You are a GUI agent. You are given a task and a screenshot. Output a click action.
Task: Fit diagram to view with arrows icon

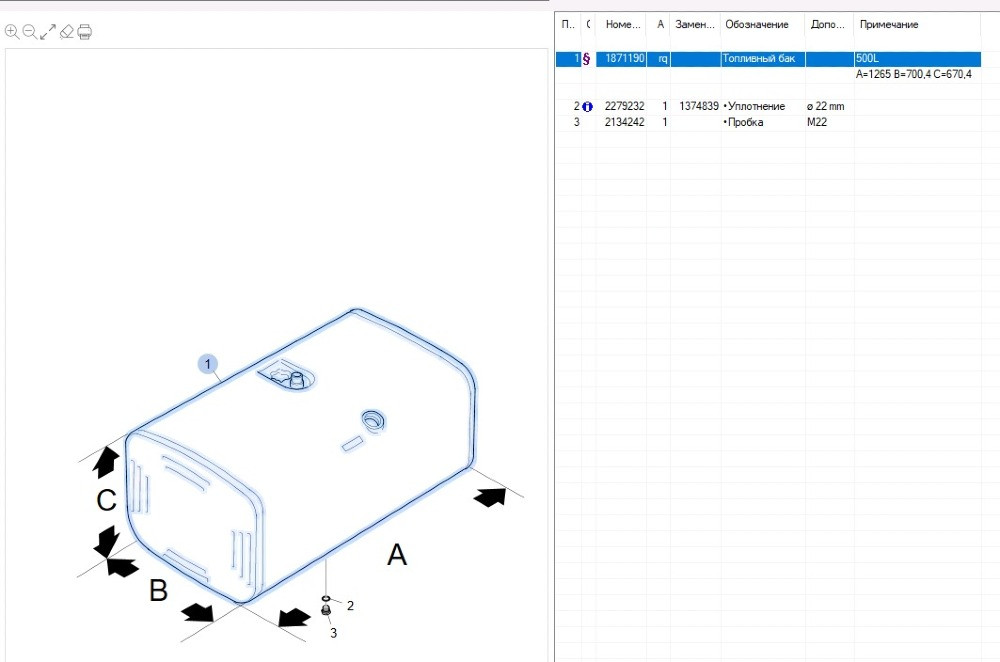coord(48,32)
